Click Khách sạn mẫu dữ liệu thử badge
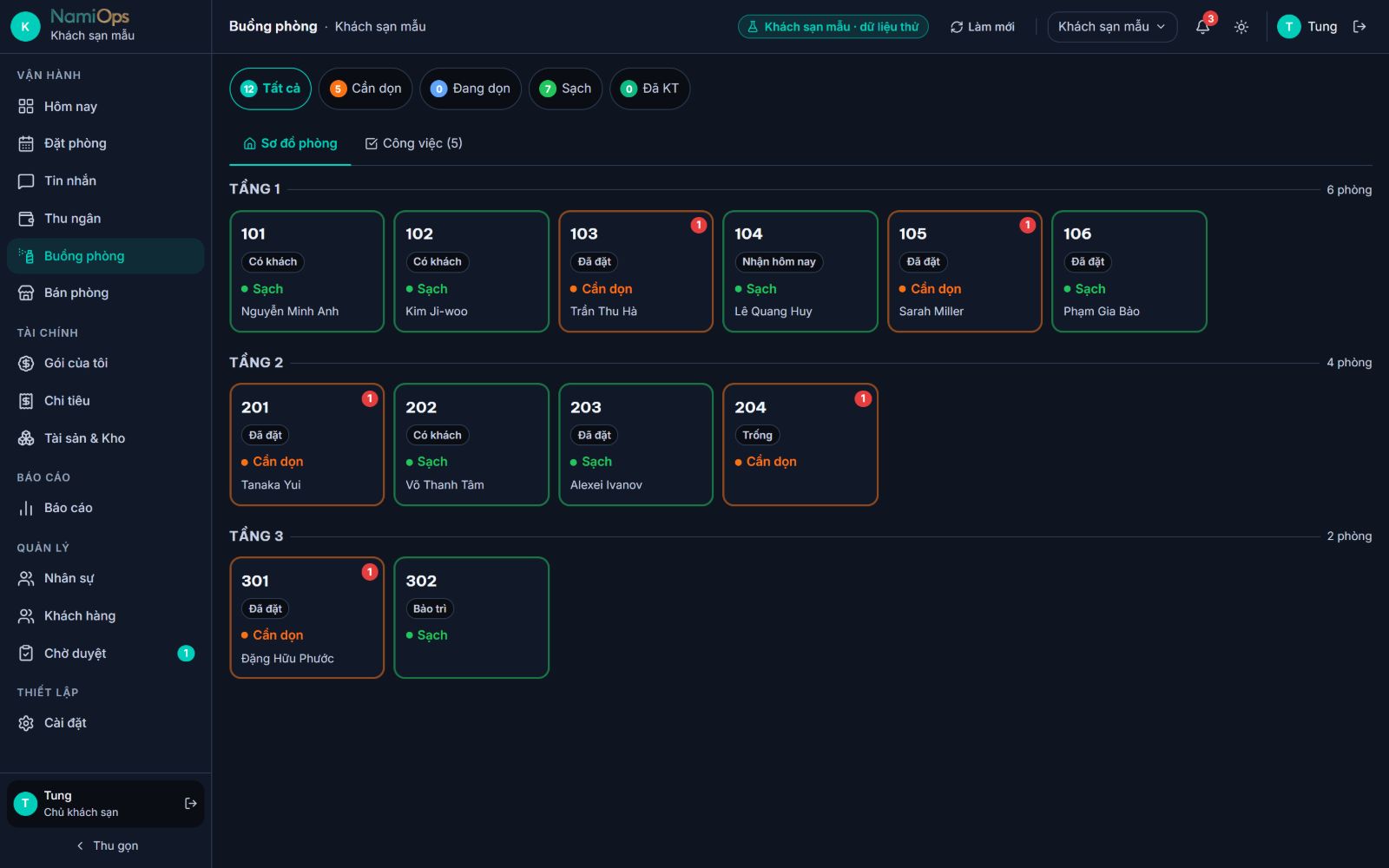Viewport: 1389px width, 868px height. 833,27
